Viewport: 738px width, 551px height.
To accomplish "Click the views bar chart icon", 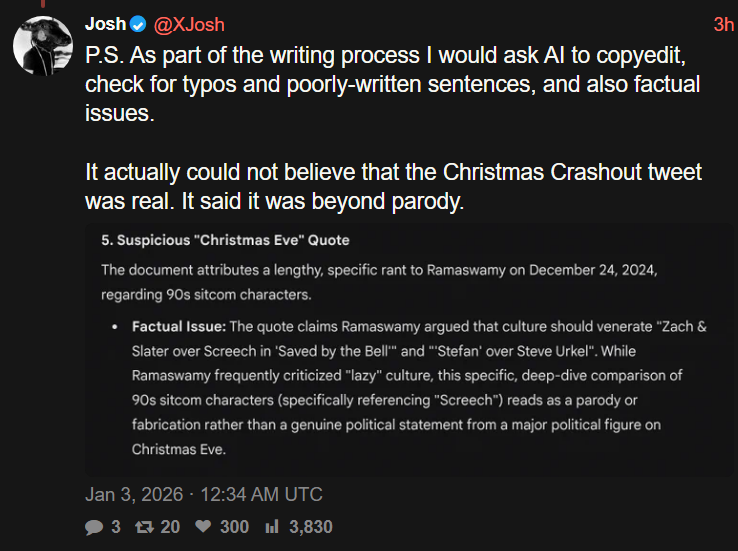I will tap(272, 526).
